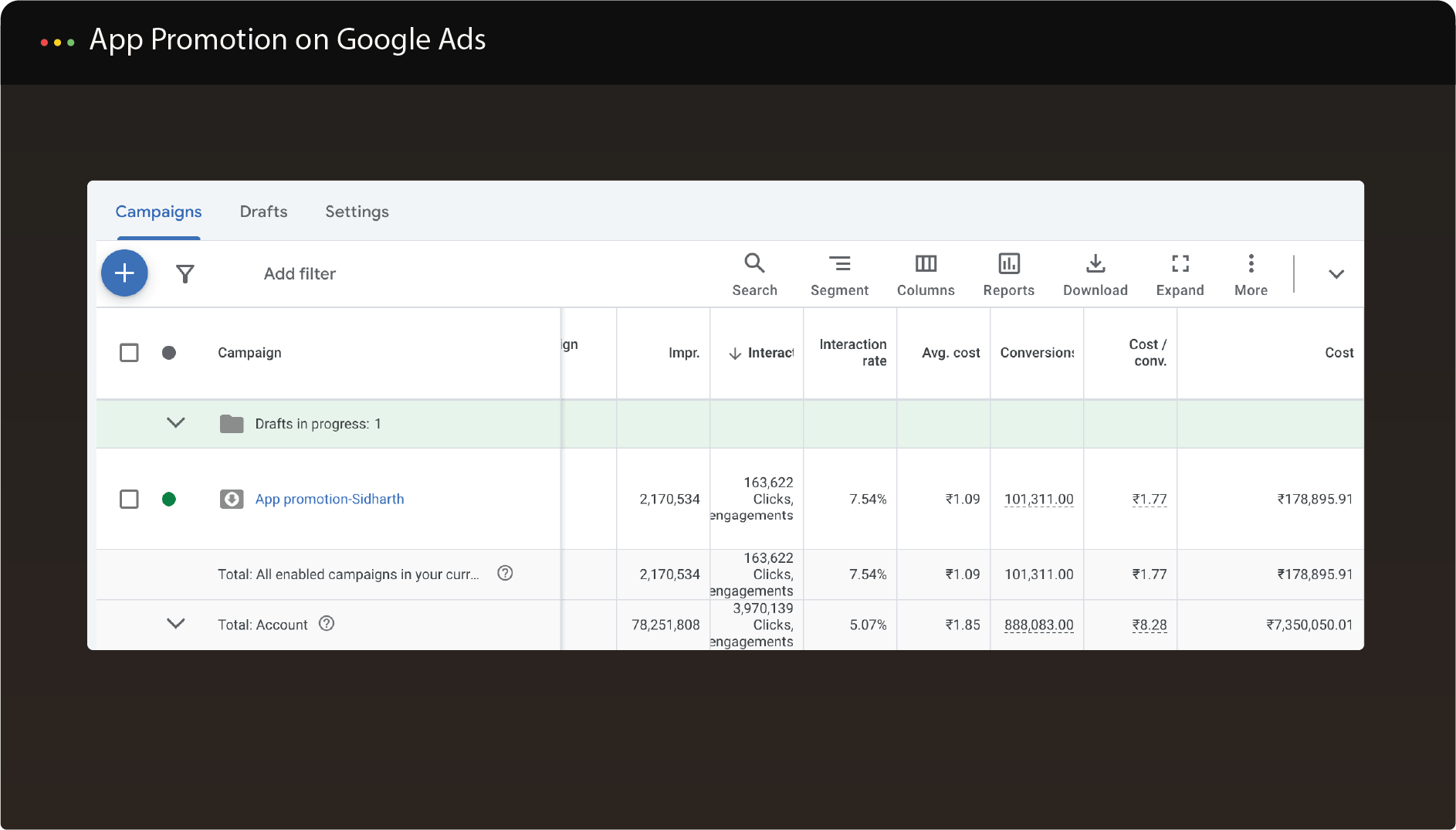Viewport: 1456px width, 830px height.
Task: Click the Total: Account label
Action: pos(262,625)
